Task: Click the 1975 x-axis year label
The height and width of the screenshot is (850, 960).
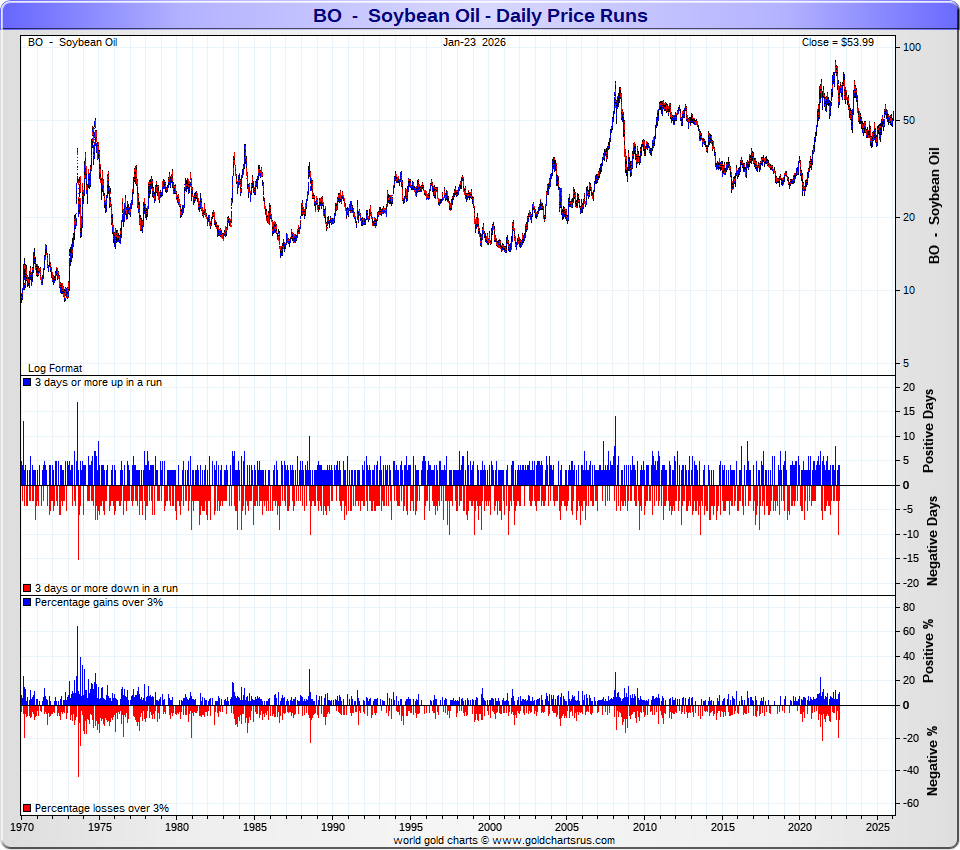Action: click(x=99, y=827)
